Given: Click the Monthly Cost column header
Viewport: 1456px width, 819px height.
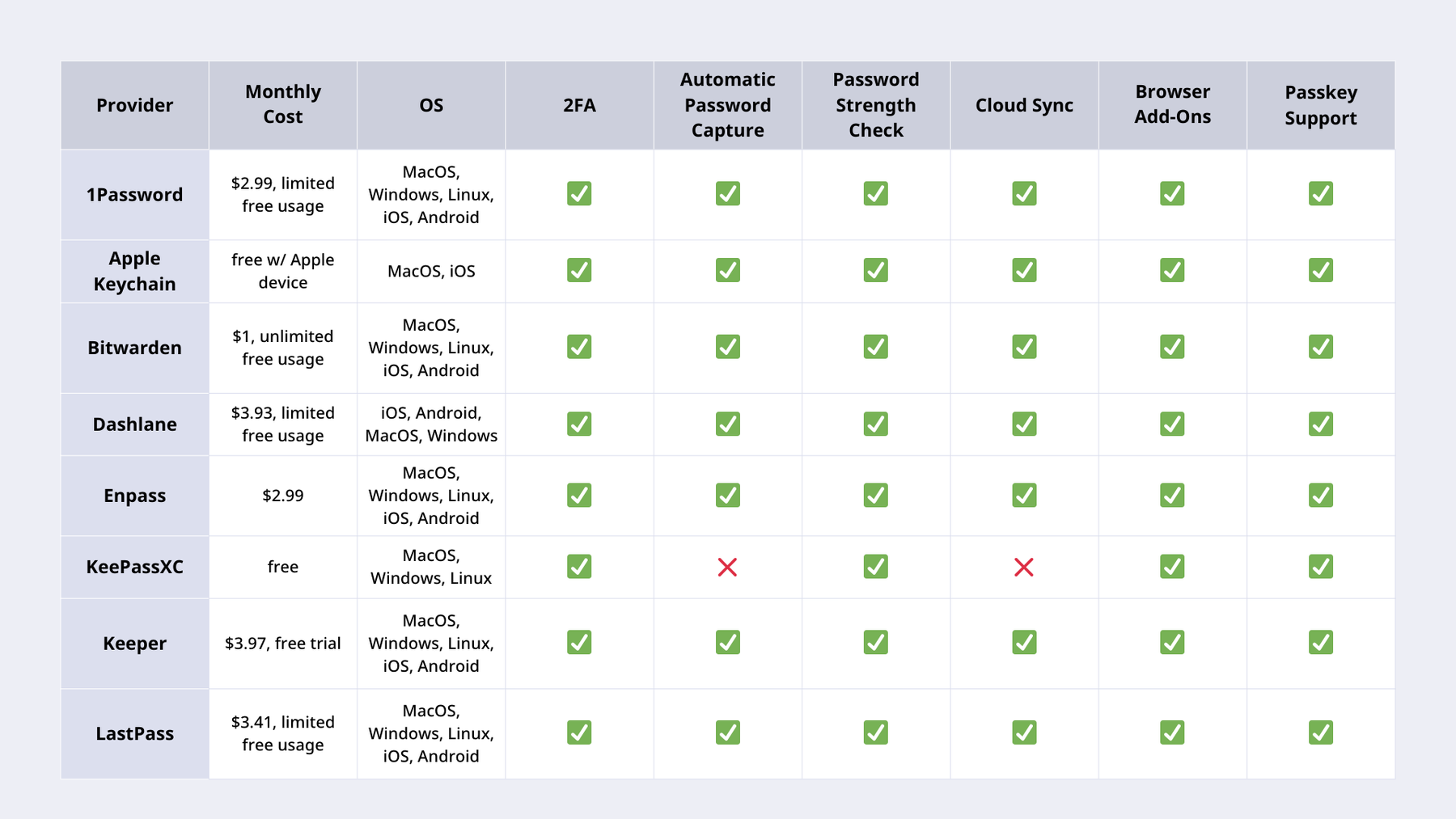Looking at the screenshot, I should [x=282, y=104].
